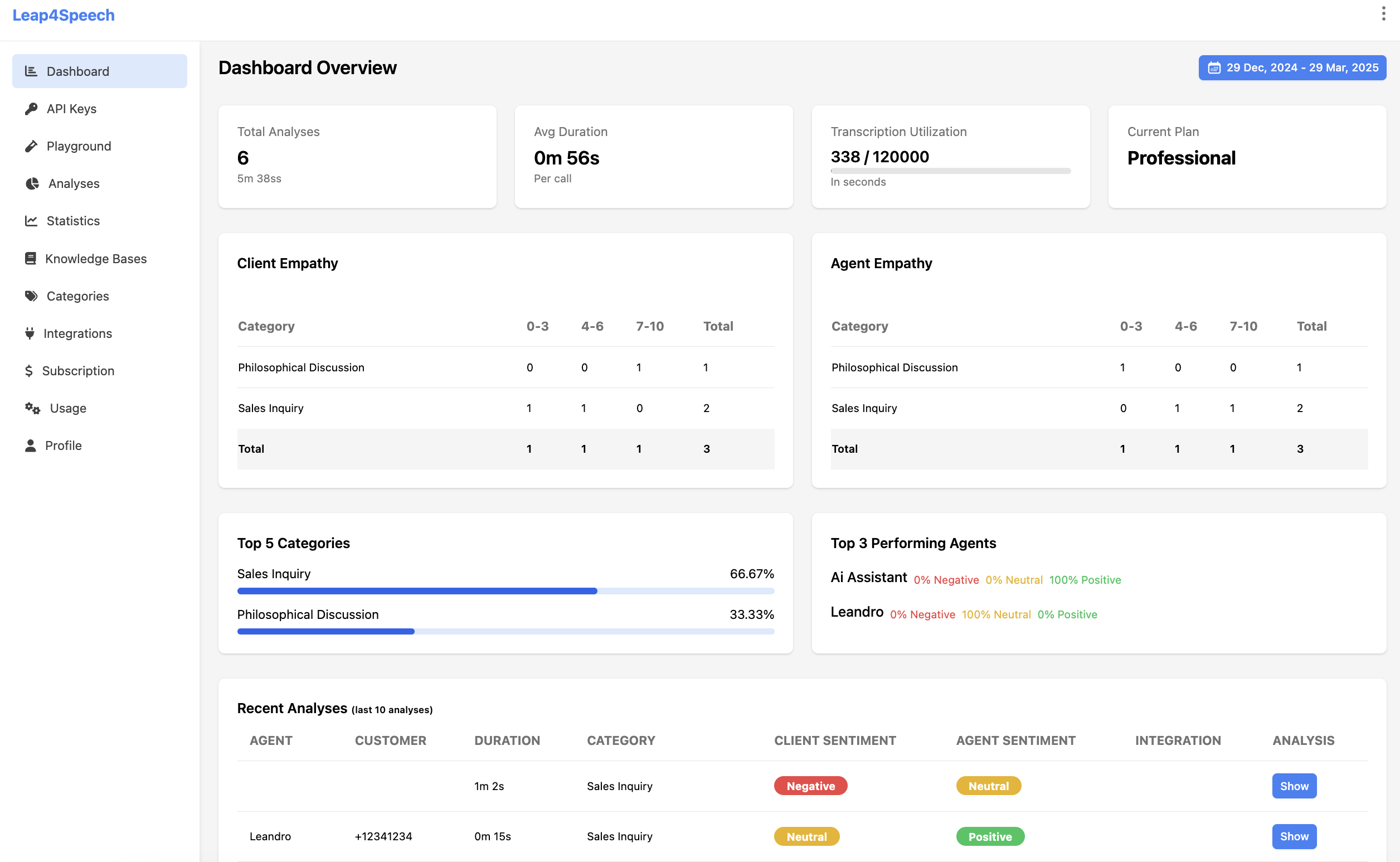Open the Subscription page in sidebar
The width and height of the screenshot is (1400, 862).
tap(78, 371)
